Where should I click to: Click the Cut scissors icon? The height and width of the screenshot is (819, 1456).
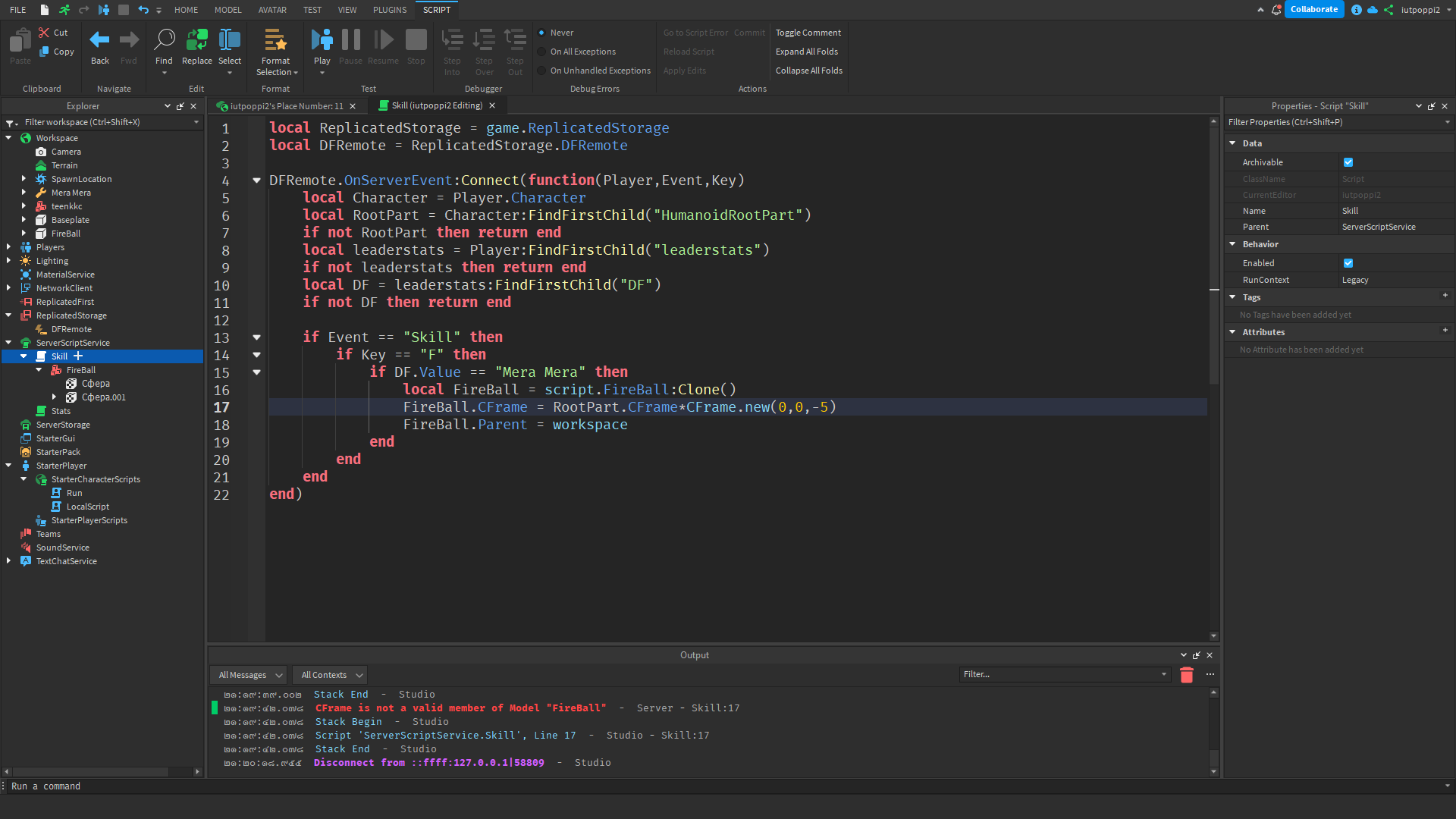point(45,33)
